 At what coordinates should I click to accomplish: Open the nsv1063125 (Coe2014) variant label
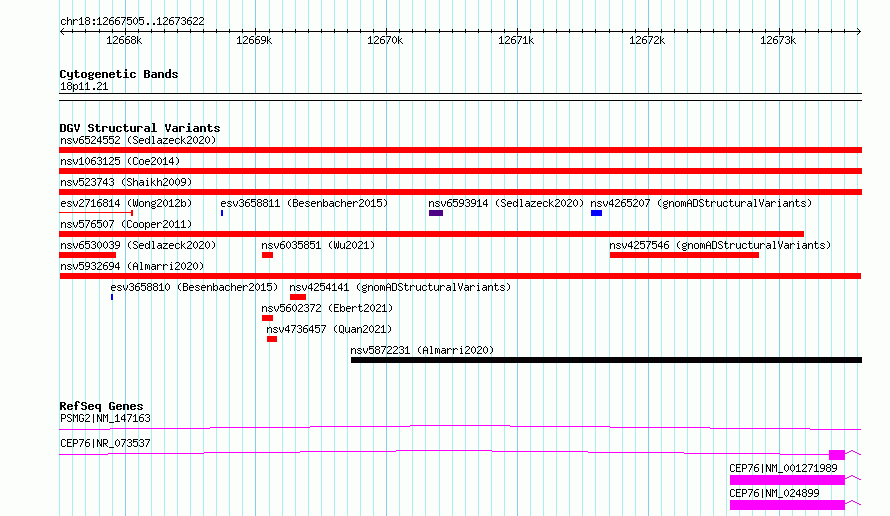point(120,161)
